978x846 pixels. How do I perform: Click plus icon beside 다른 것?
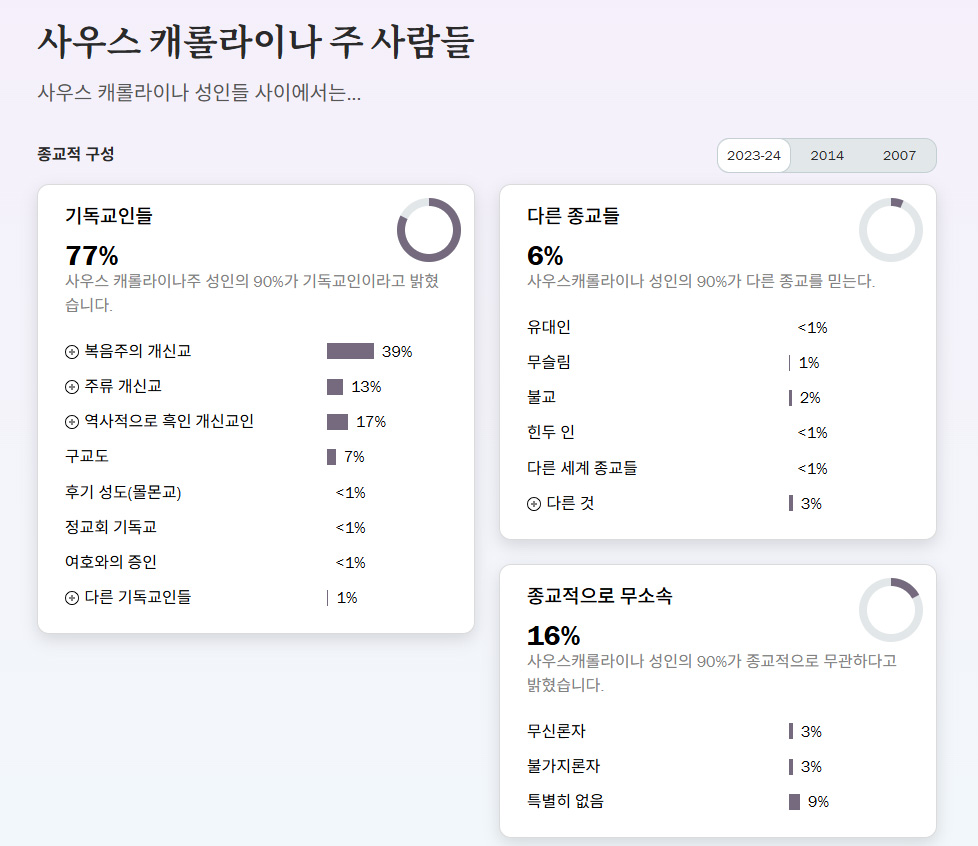tap(534, 504)
